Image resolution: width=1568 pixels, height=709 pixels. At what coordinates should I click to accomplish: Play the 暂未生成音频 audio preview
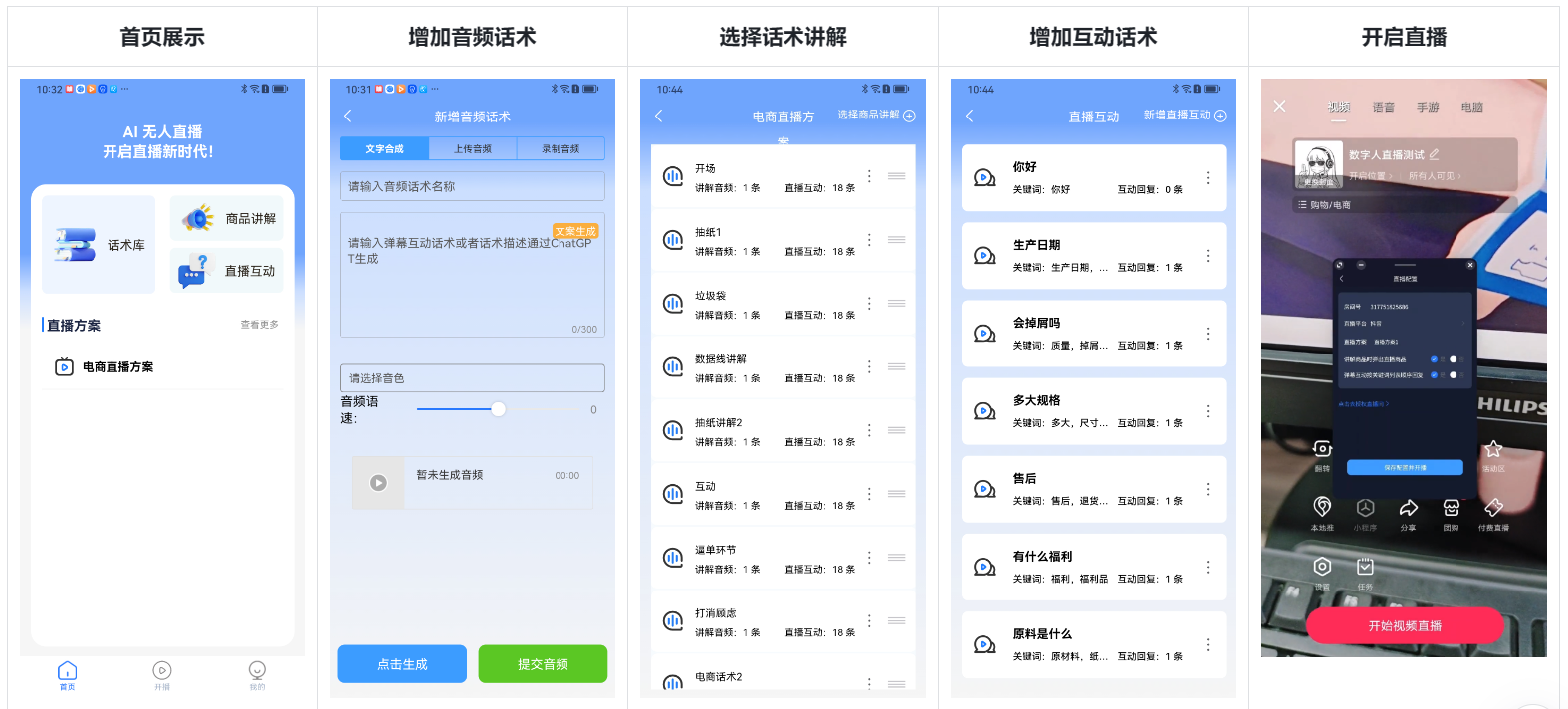tap(378, 483)
